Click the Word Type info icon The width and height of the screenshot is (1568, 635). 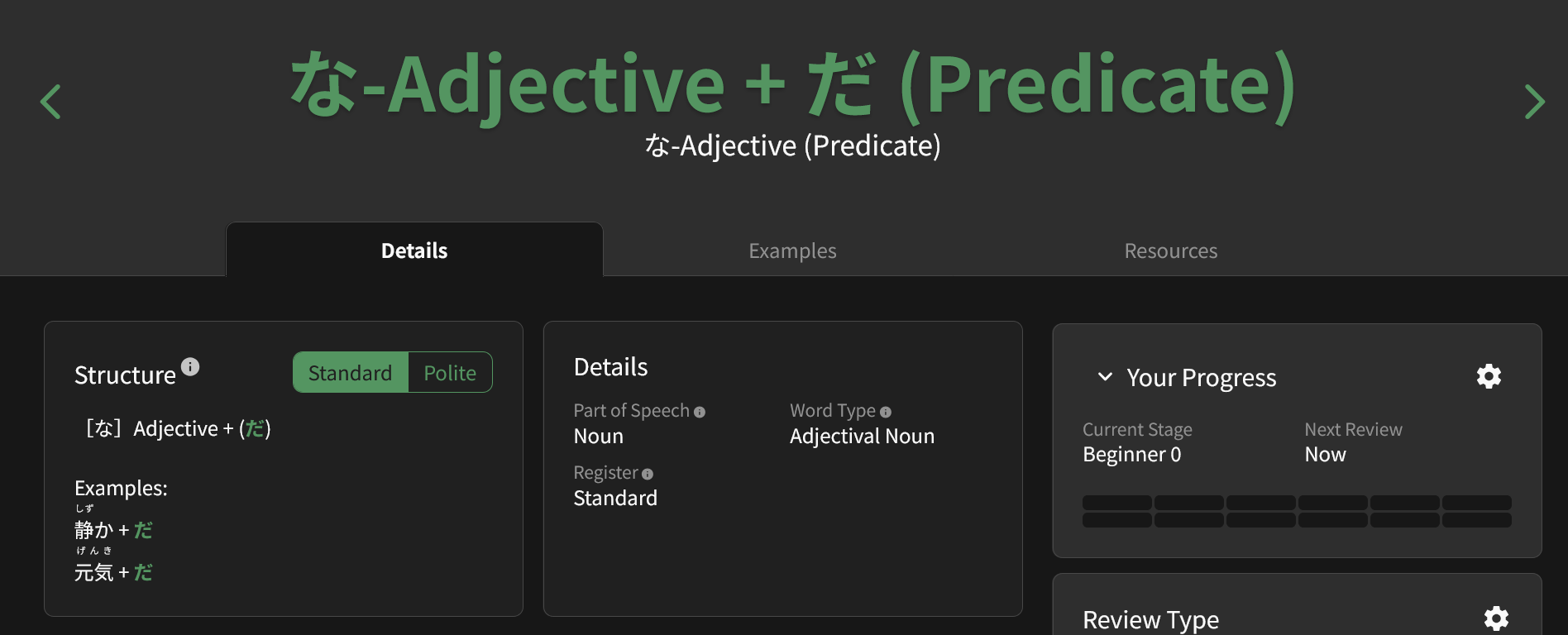click(x=886, y=412)
